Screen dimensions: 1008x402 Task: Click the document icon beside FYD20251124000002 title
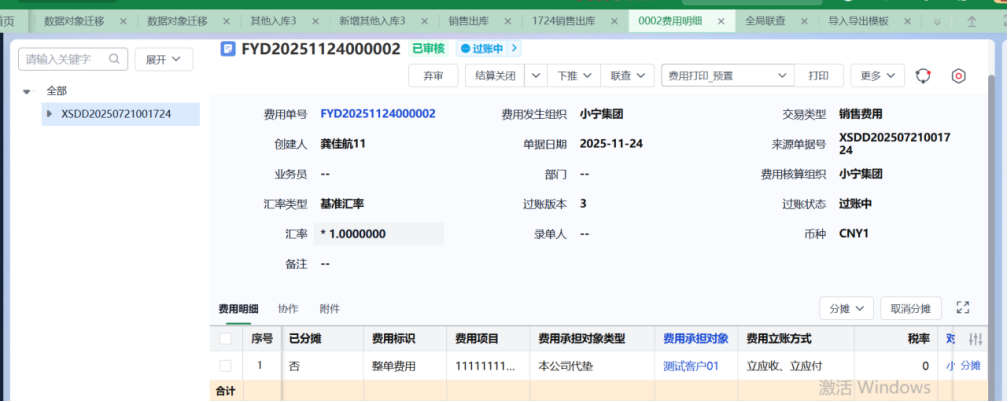pos(228,48)
